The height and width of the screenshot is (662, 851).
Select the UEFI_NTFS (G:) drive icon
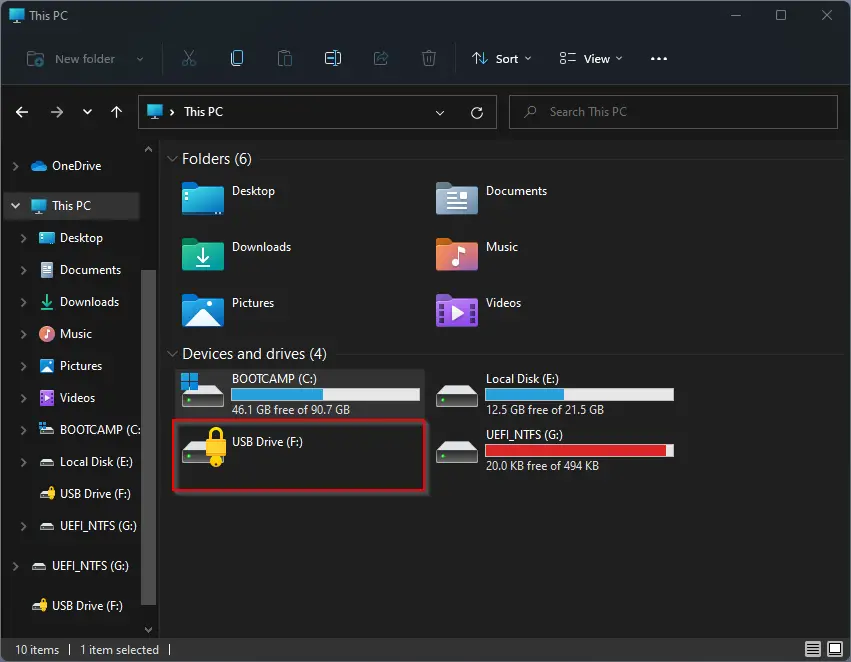click(456, 451)
